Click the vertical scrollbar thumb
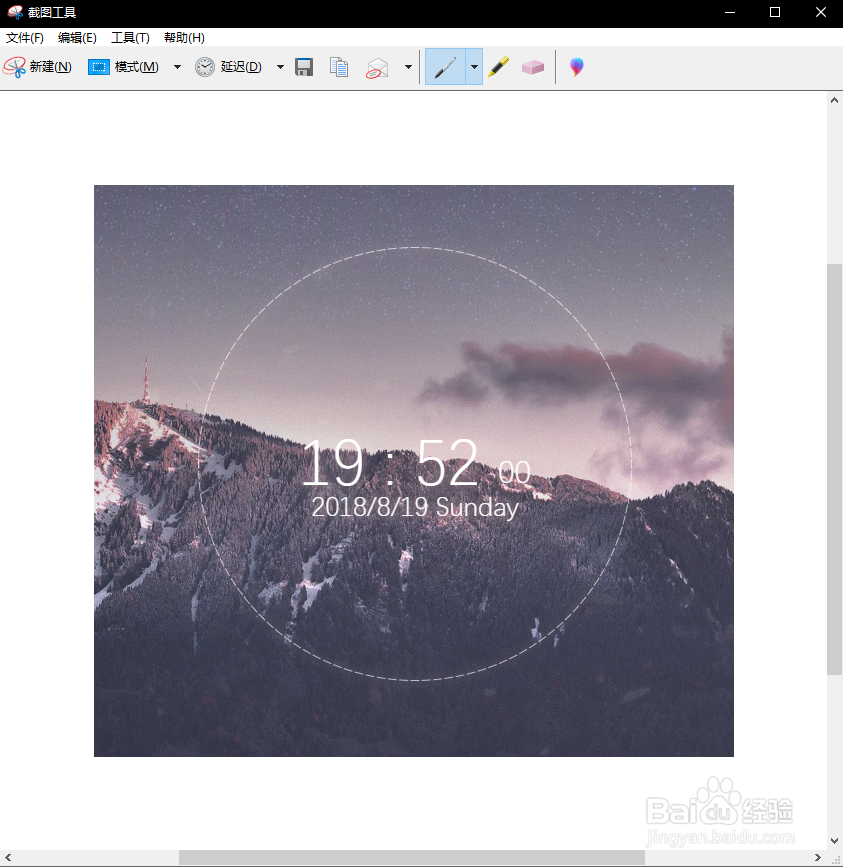 (x=835, y=469)
